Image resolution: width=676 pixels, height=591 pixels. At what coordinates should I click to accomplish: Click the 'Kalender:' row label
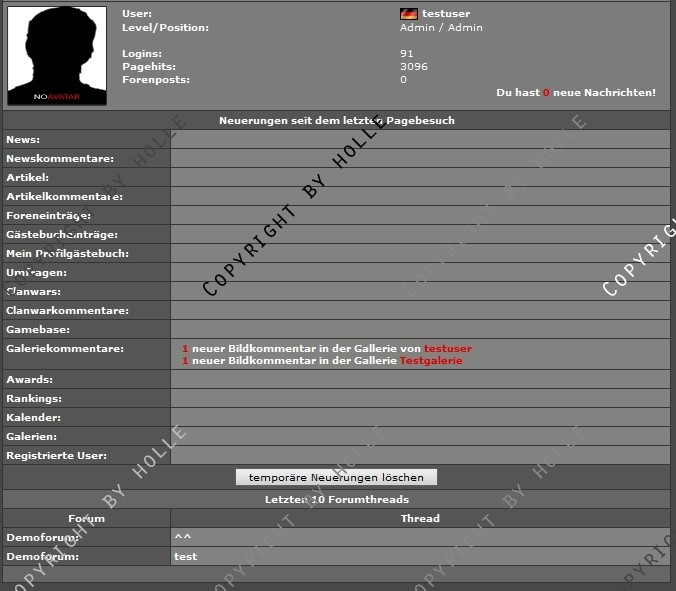[33, 417]
